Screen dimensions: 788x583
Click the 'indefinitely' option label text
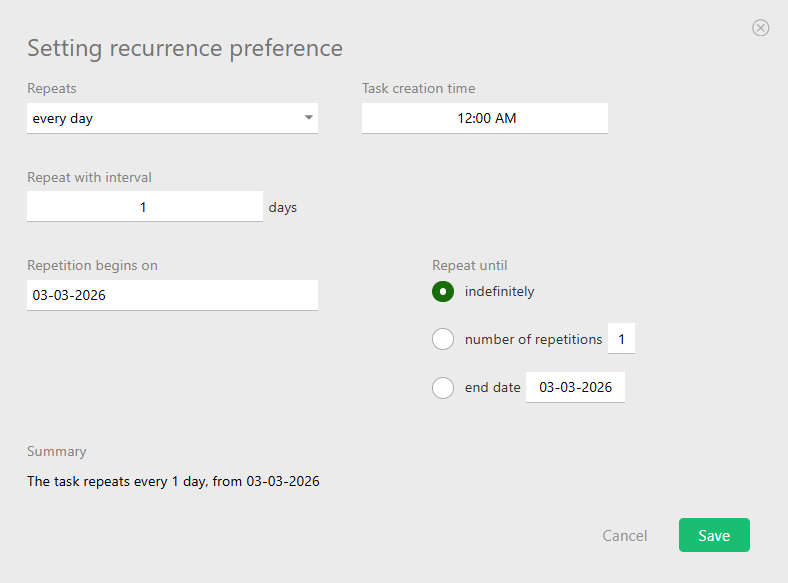500,292
